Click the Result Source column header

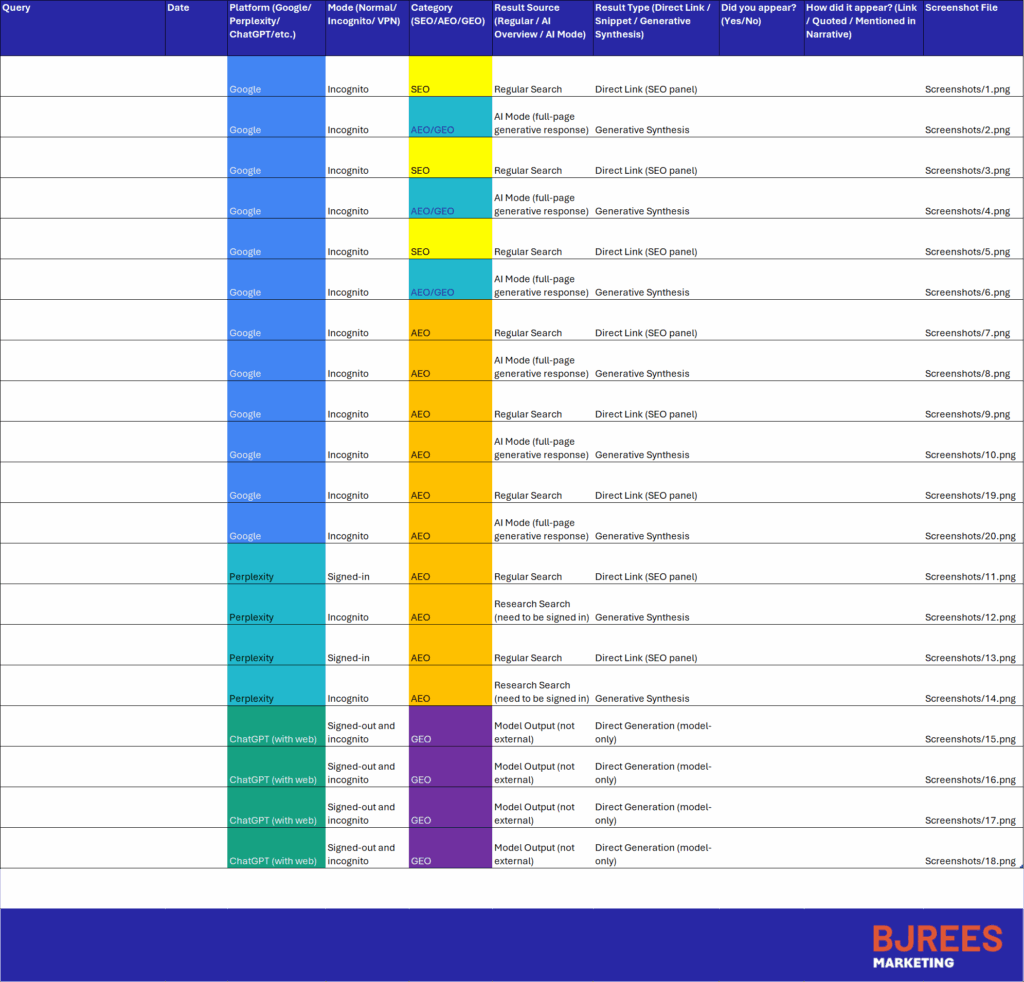coord(542,27)
